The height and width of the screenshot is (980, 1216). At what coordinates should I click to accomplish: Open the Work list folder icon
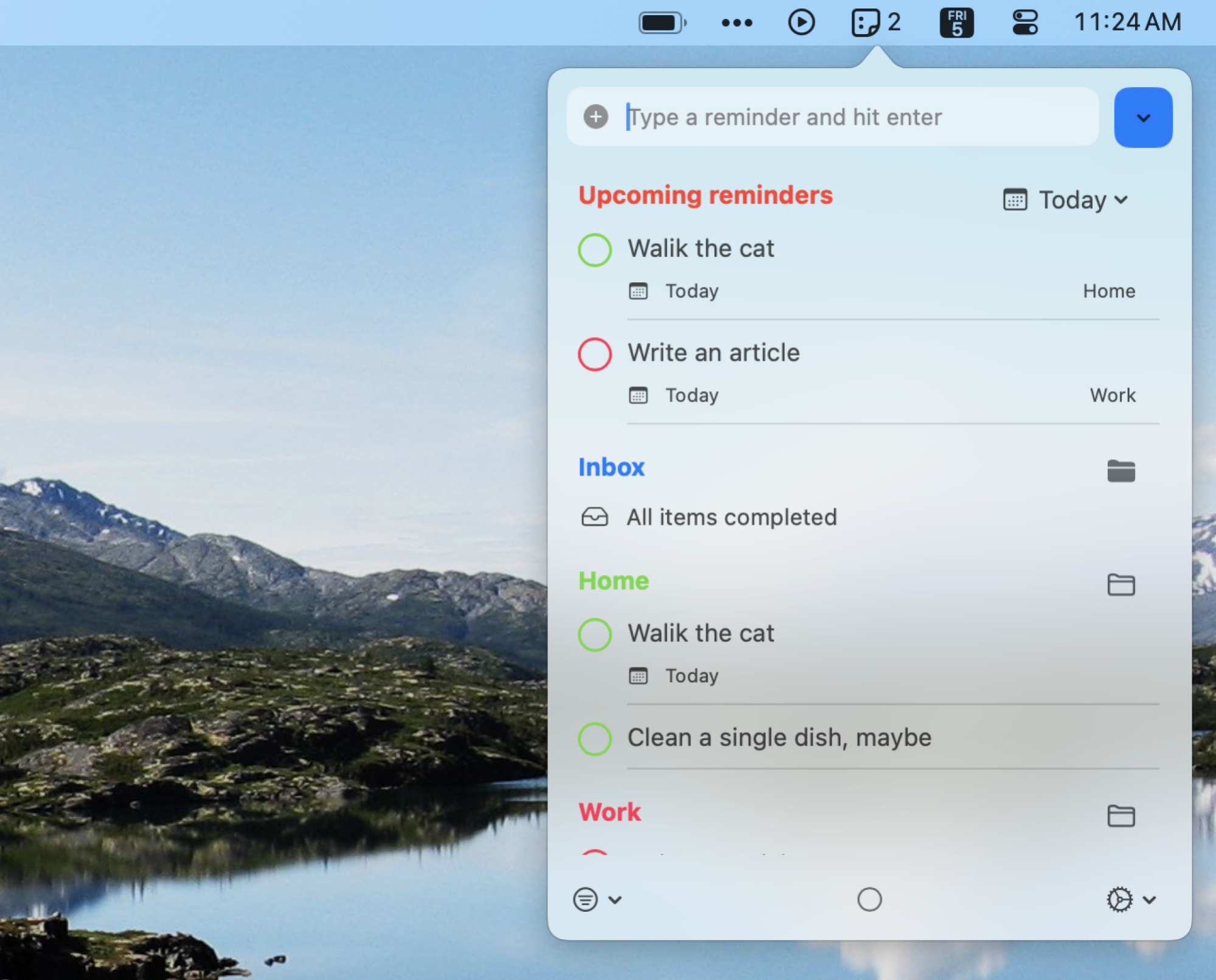coord(1120,815)
